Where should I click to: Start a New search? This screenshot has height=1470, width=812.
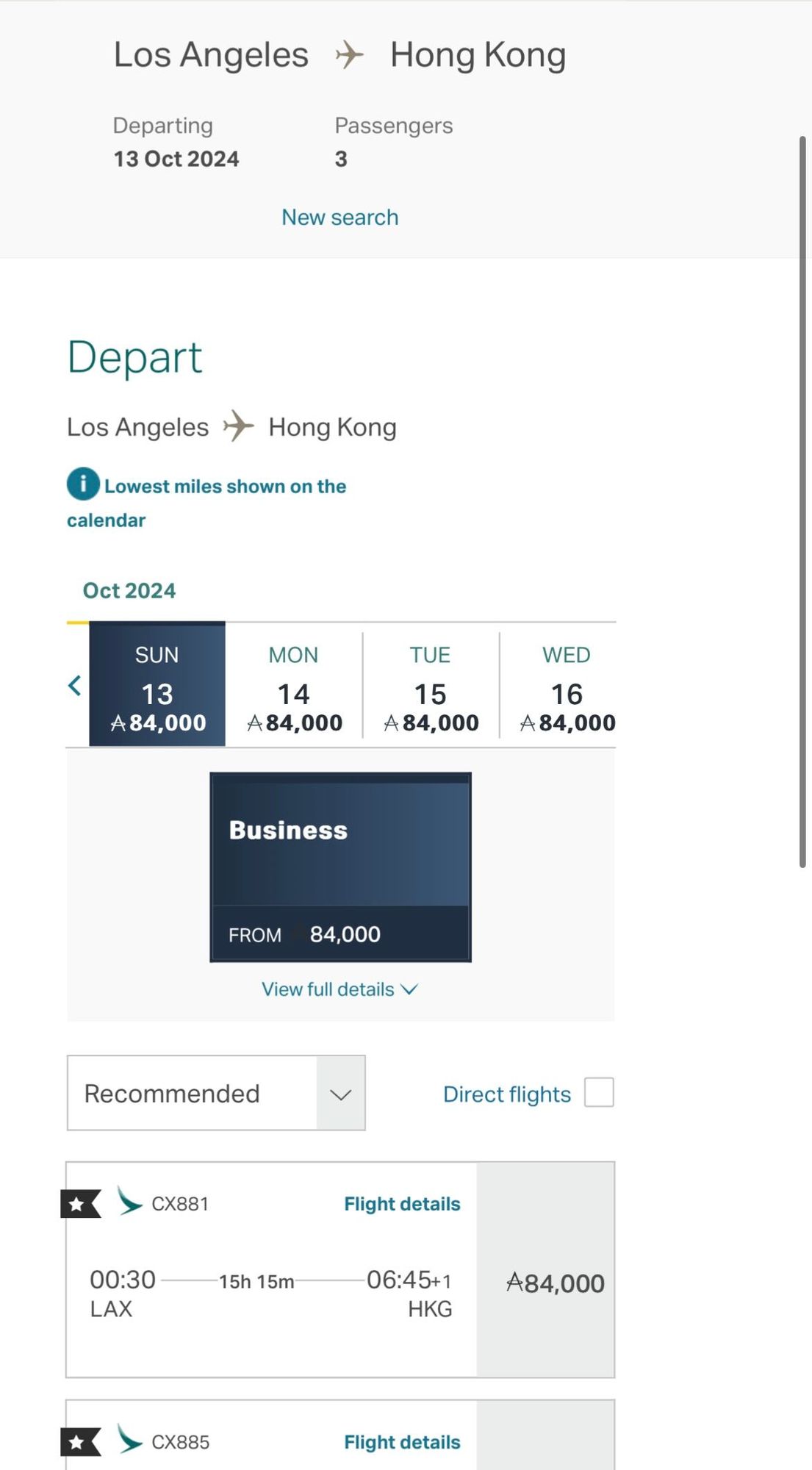coord(339,218)
